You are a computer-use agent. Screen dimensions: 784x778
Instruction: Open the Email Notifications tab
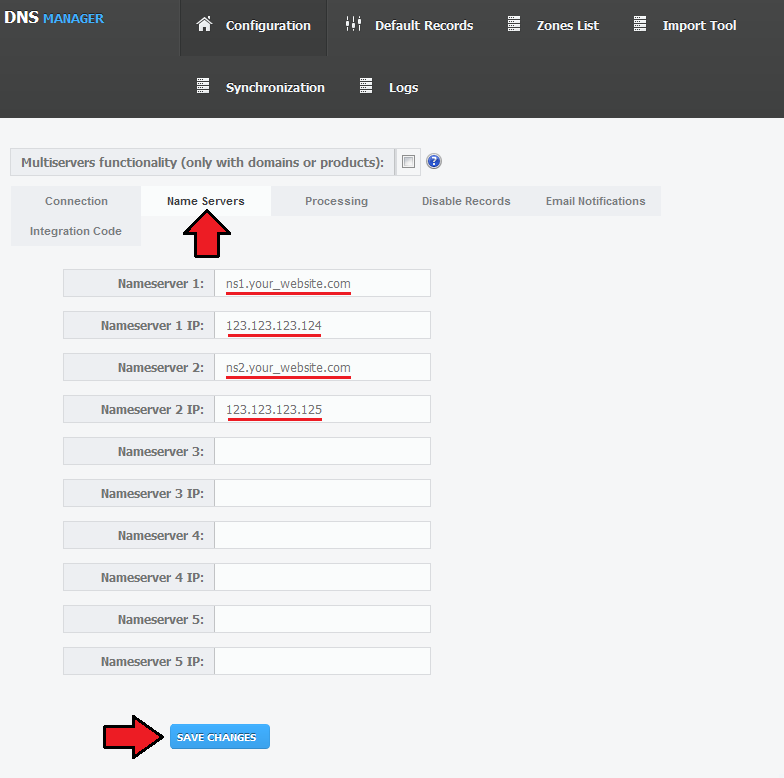pyautogui.click(x=595, y=201)
